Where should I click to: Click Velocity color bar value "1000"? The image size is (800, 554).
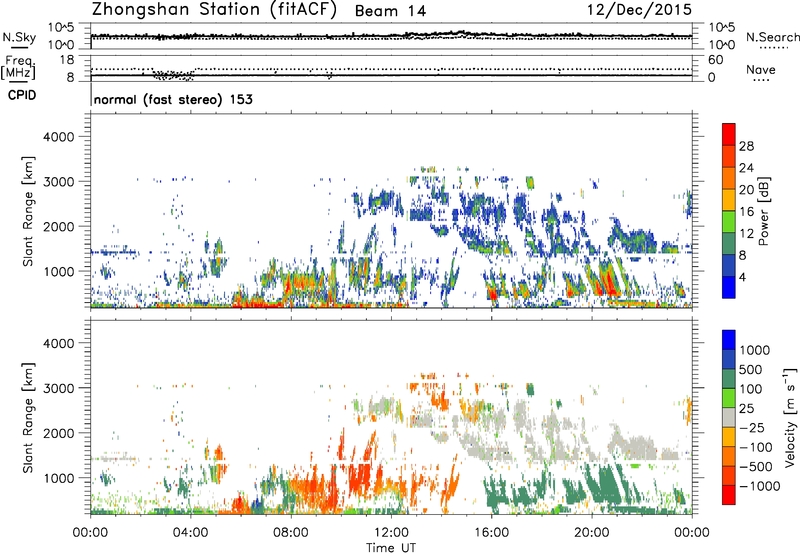(755, 350)
